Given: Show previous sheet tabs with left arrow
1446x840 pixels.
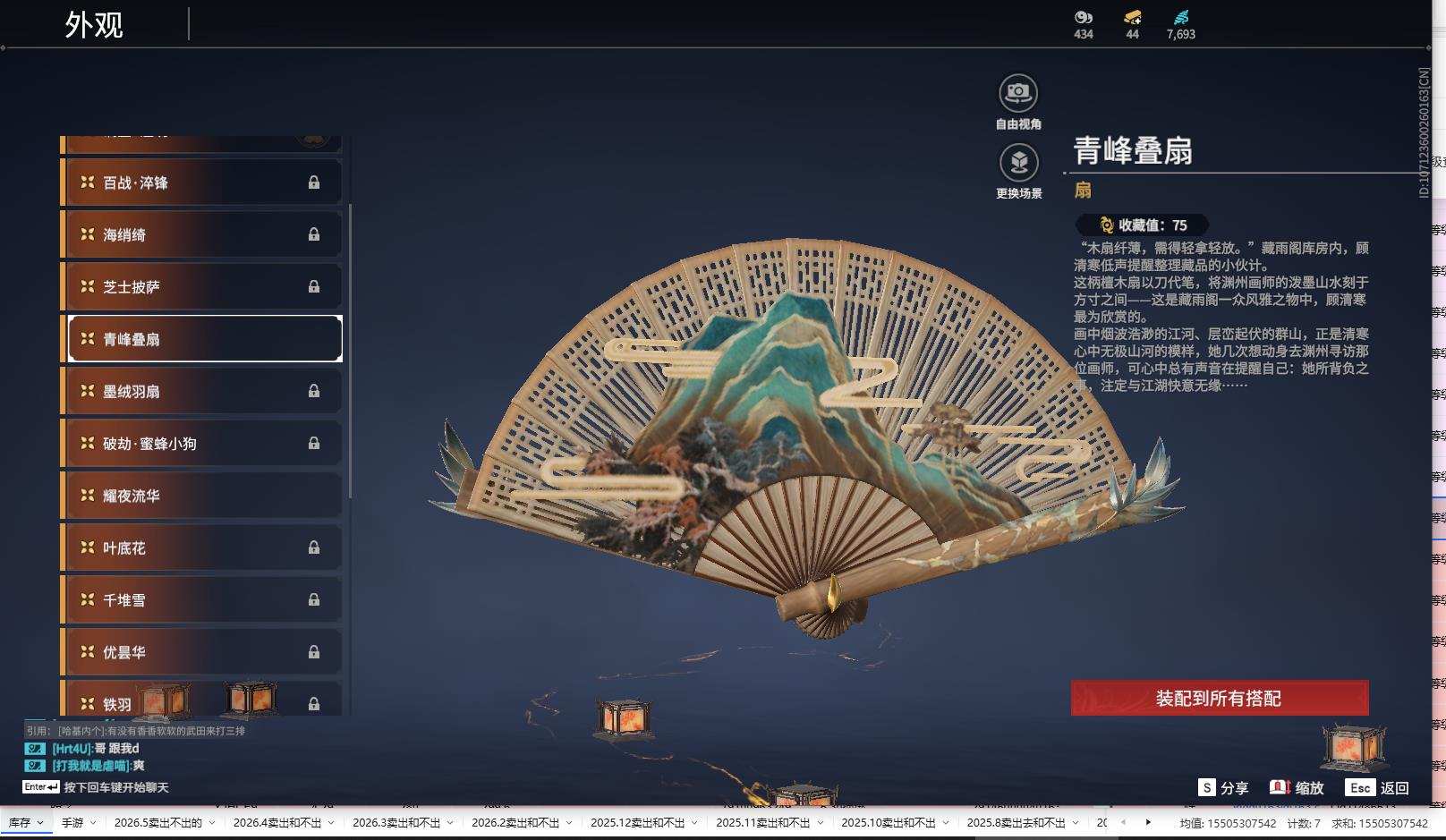Looking at the screenshot, I should coord(1124,822).
